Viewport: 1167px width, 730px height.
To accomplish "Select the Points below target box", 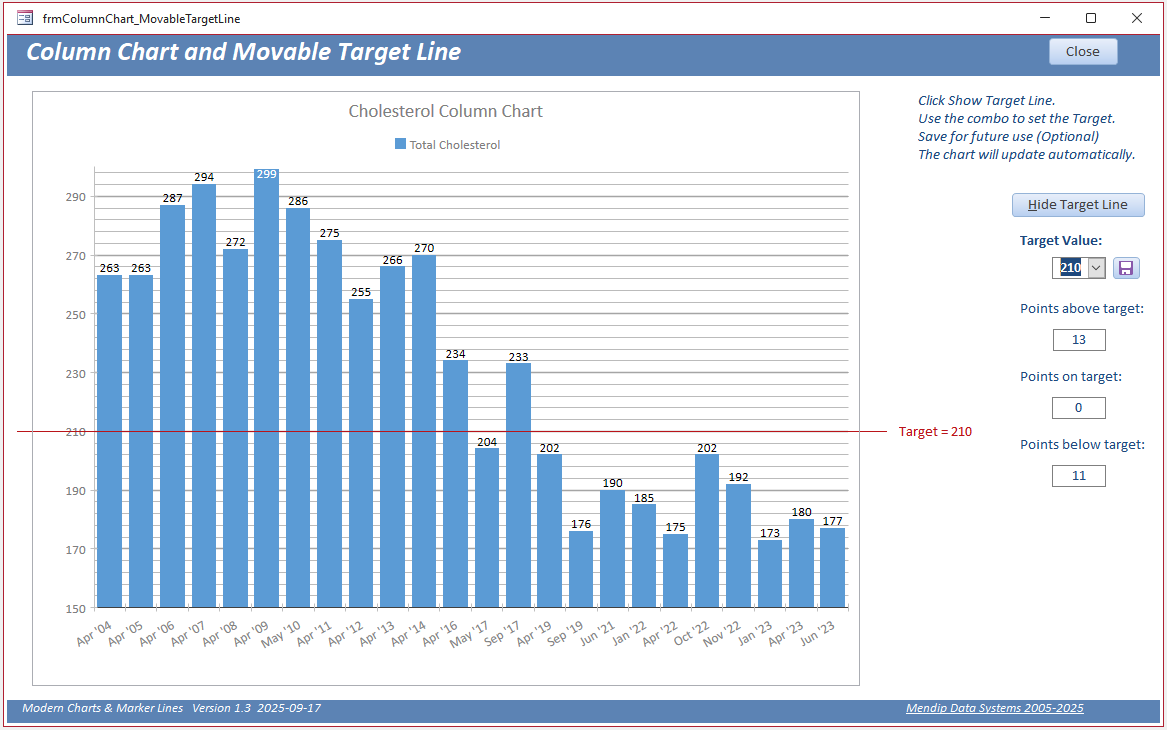I will point(1078,476).
